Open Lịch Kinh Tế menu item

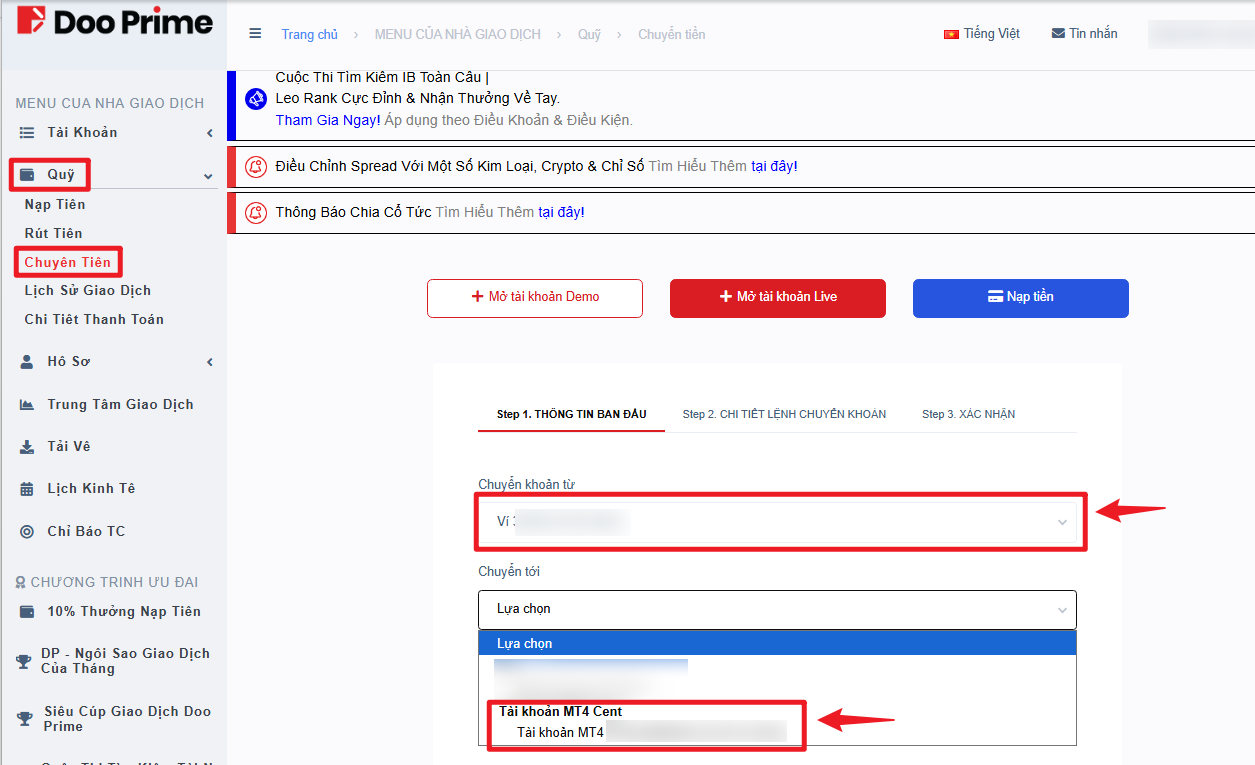click(91, 489)
